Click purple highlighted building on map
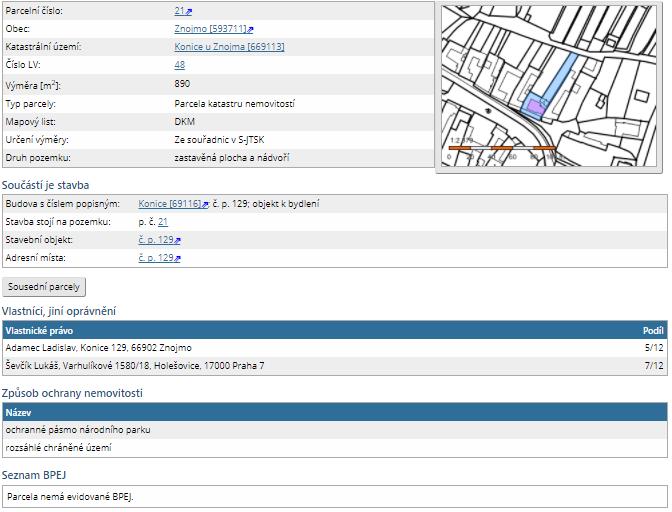Screen dimensions: 672x512 536,107
